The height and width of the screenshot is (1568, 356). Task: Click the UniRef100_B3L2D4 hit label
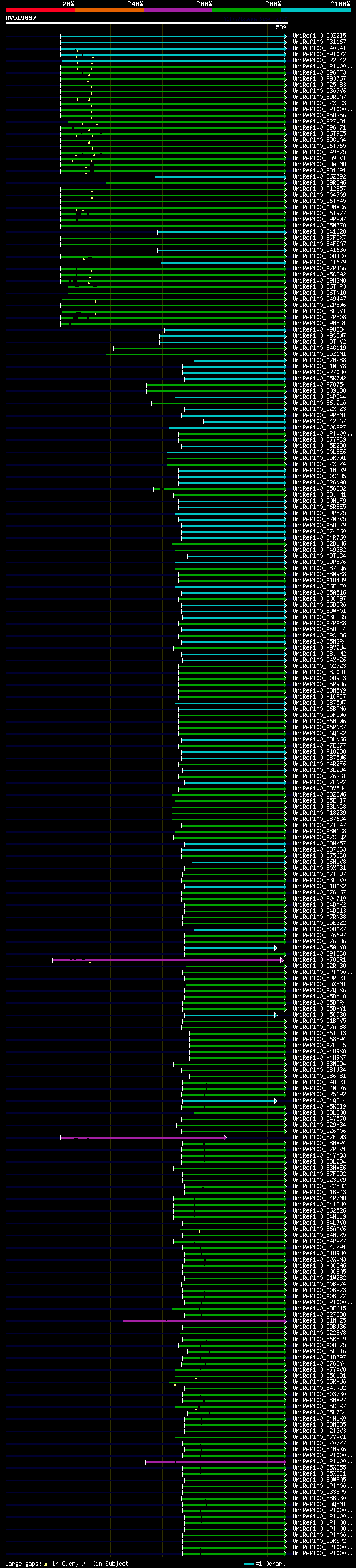tap(319, 1161)
